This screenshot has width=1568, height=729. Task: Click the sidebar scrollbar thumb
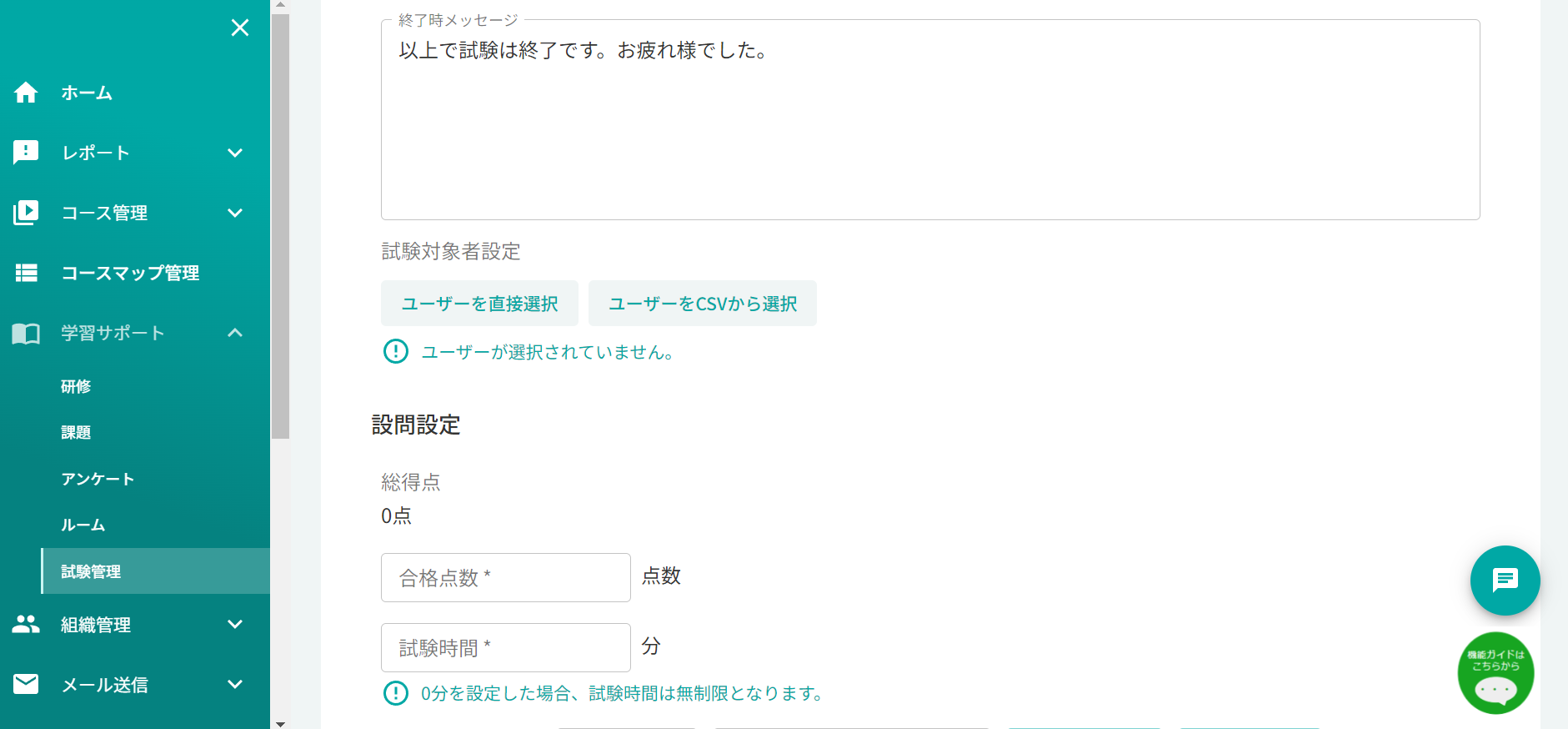(280, 225)
